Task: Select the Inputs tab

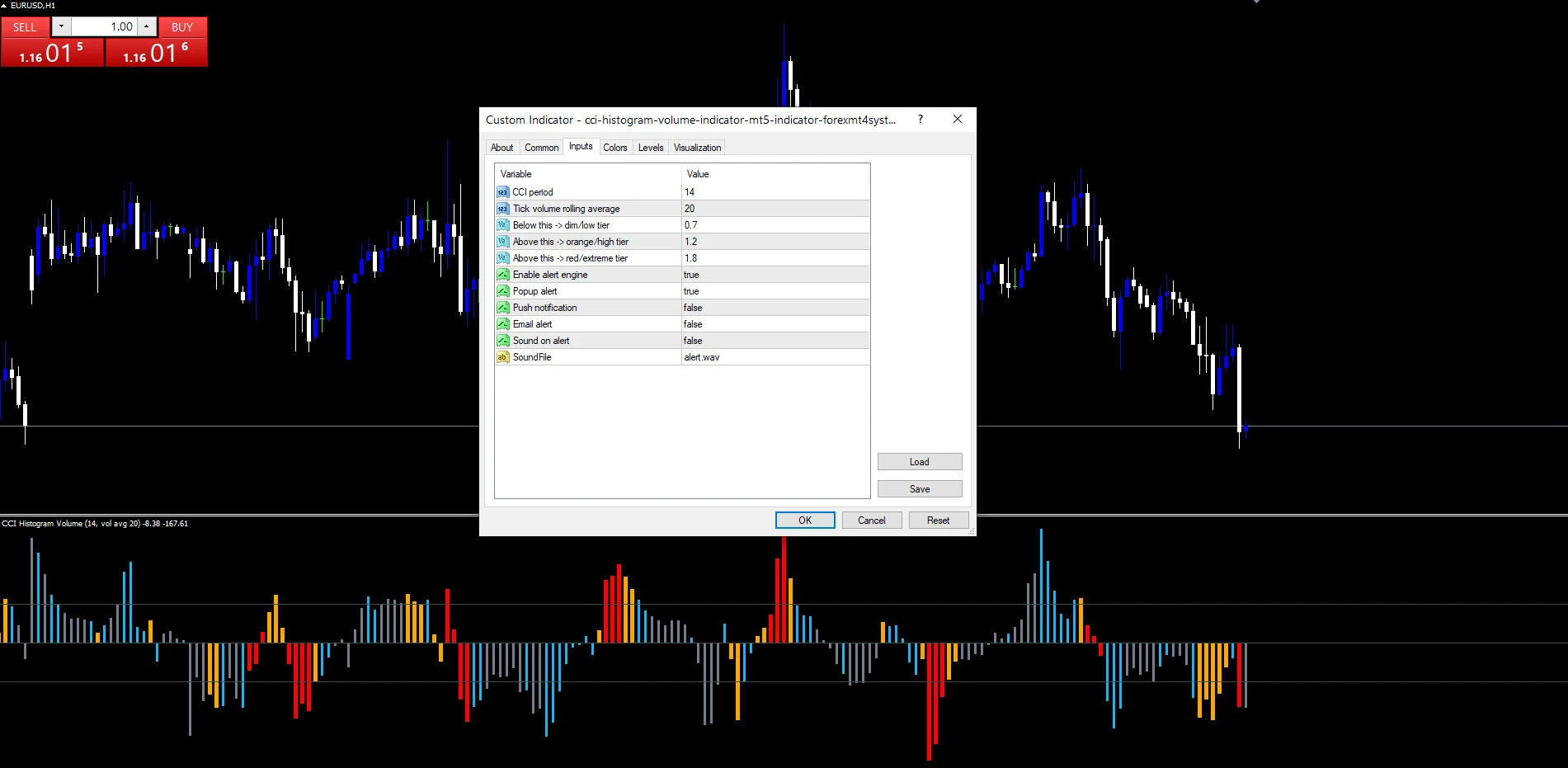Action: pyautogui.click(x=581, y=146)
